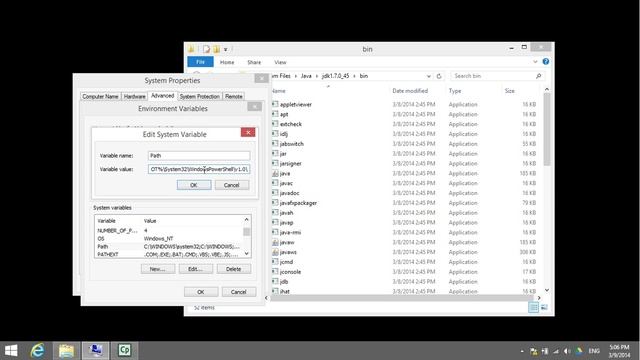
Task: Click the Explorer help question-mark icon
Action: pos(546,62)
